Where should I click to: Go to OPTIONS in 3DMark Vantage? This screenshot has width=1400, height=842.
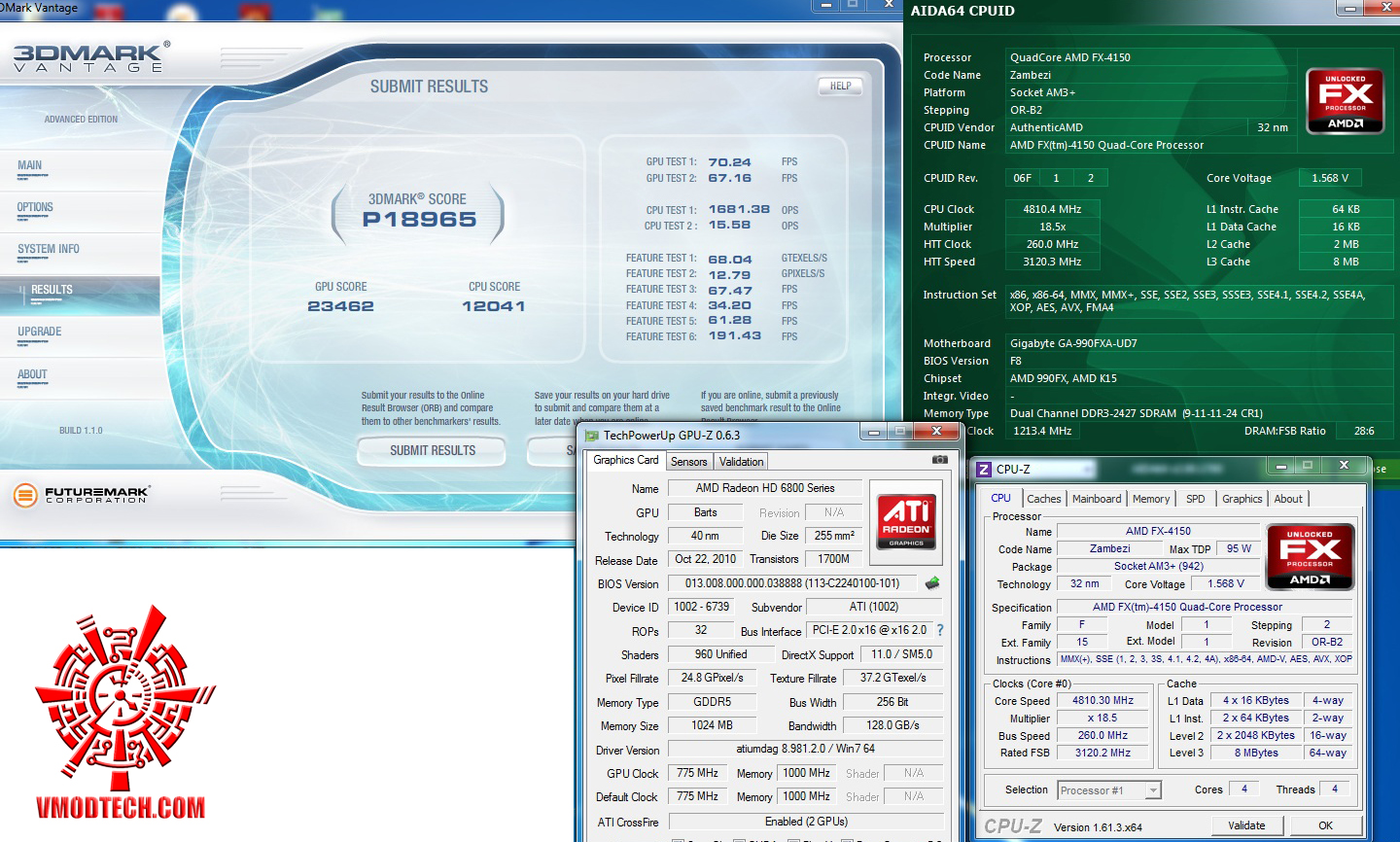coord(35,207)
